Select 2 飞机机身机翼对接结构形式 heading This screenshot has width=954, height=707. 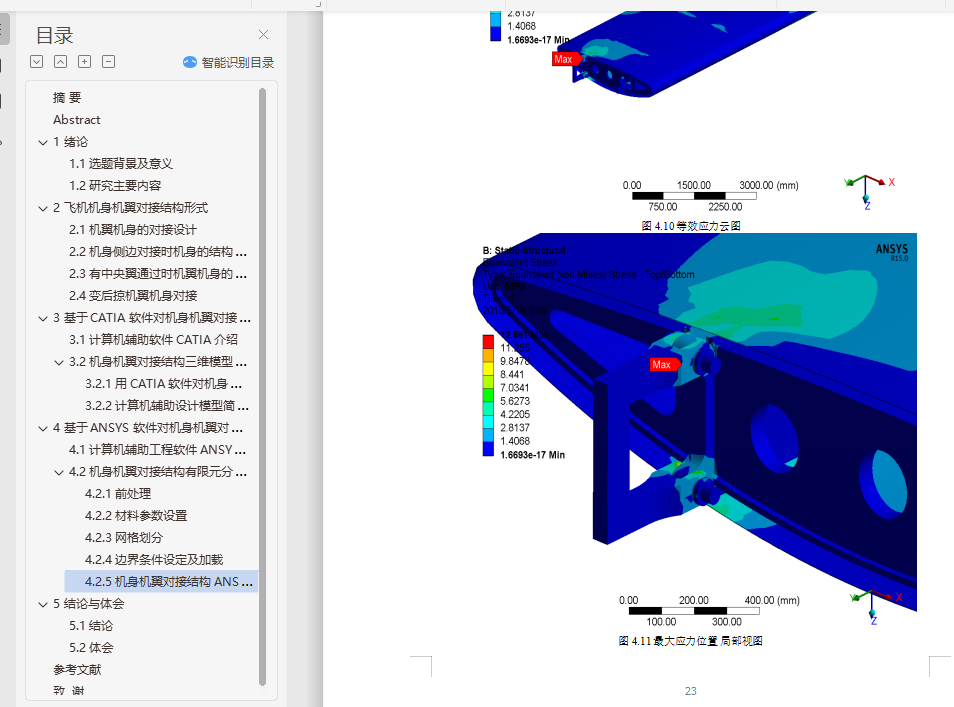[130, 207]
